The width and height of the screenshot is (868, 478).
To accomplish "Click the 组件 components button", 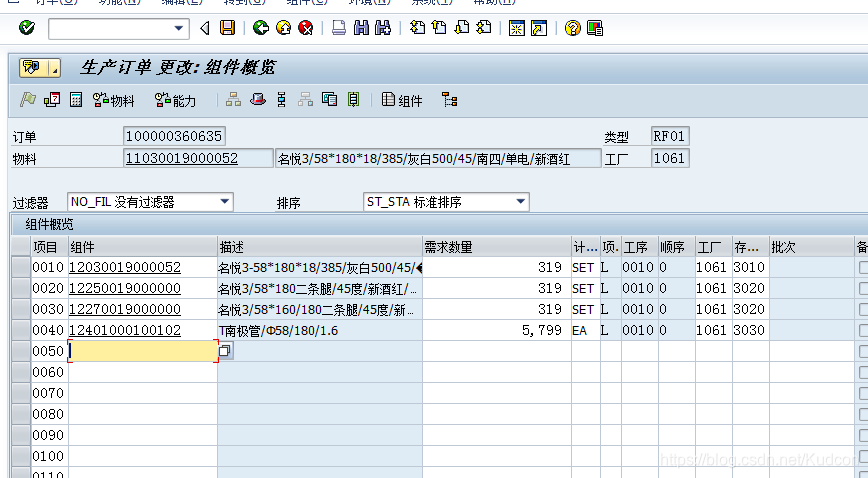I will 402,100.
